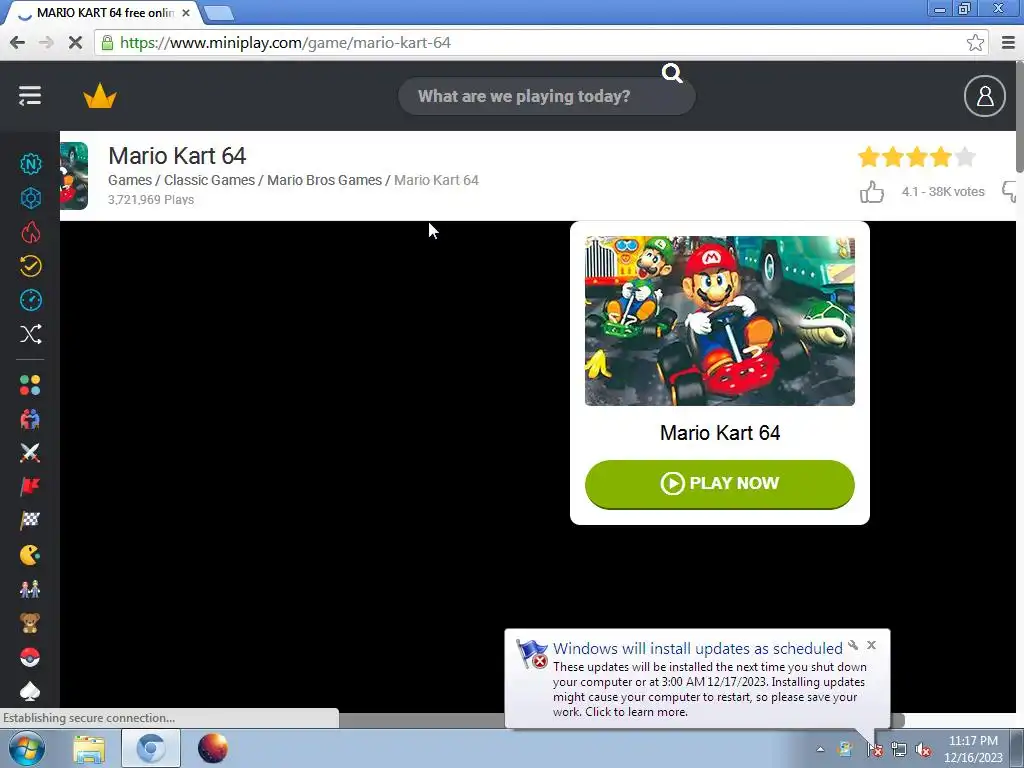Open the Classic Games breadcrumb link
Viewport: 1024px width, 768px height.
(210, 180)
